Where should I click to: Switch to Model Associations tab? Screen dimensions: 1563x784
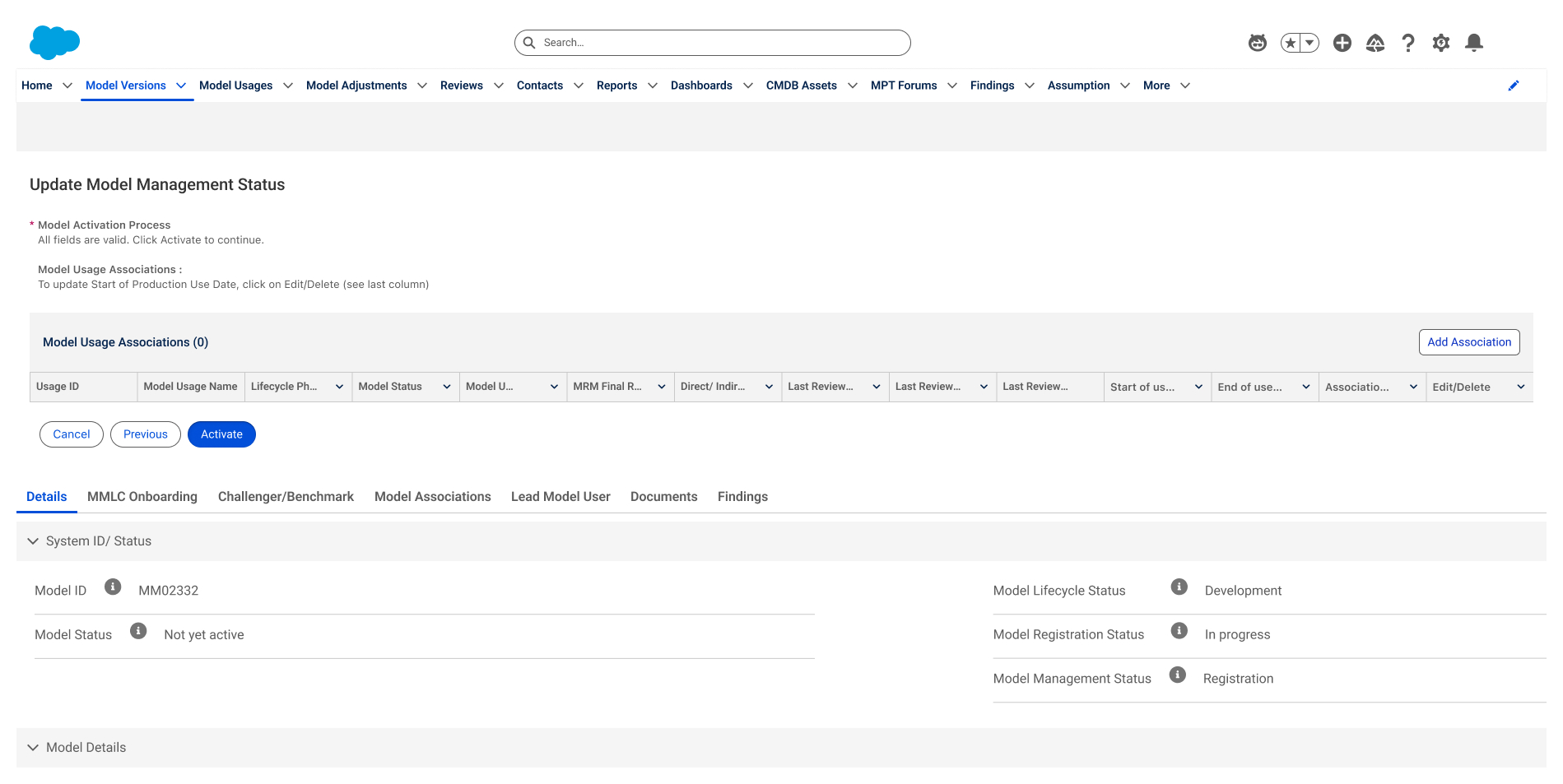(433, 497)
